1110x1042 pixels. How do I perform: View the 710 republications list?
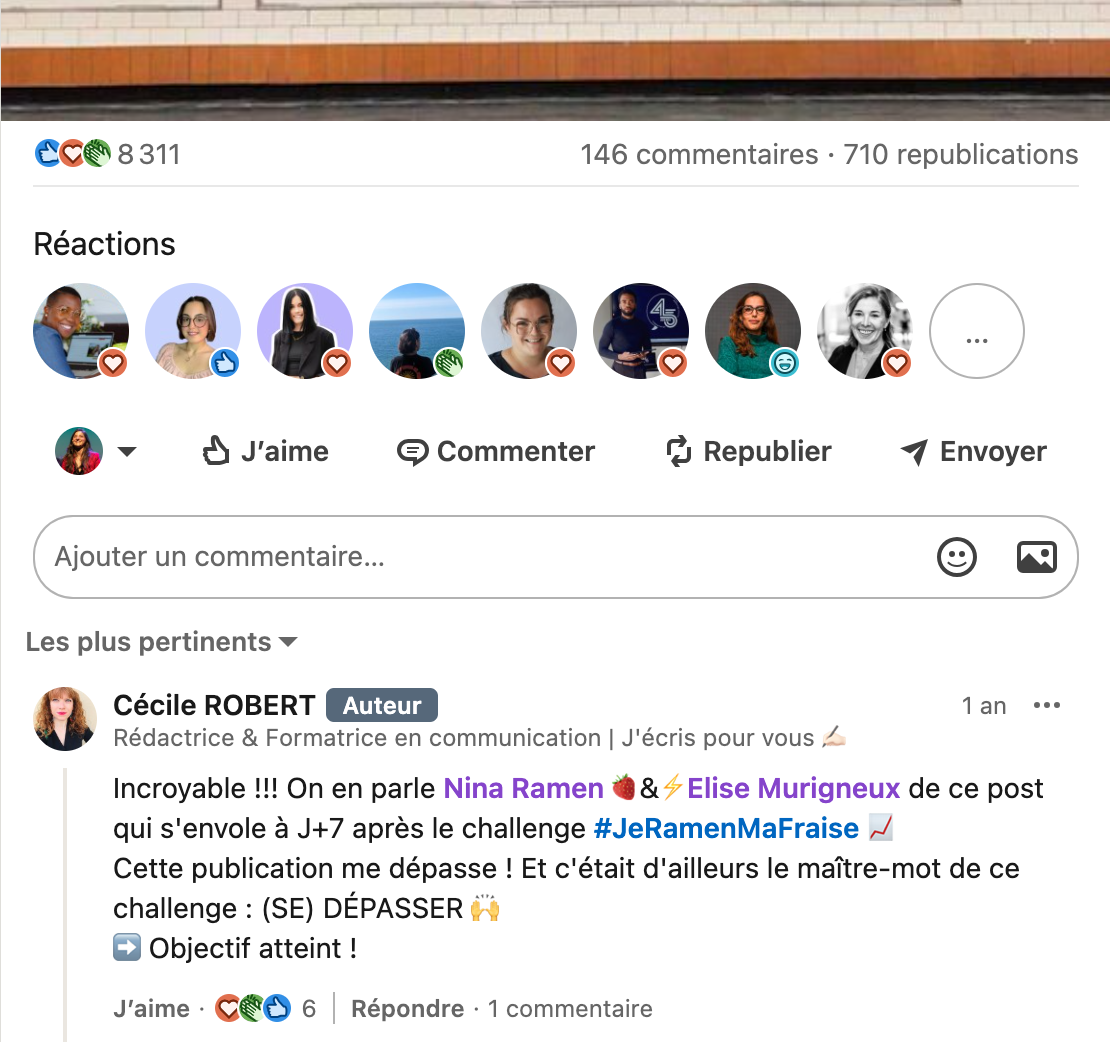(x=961, y=154)
